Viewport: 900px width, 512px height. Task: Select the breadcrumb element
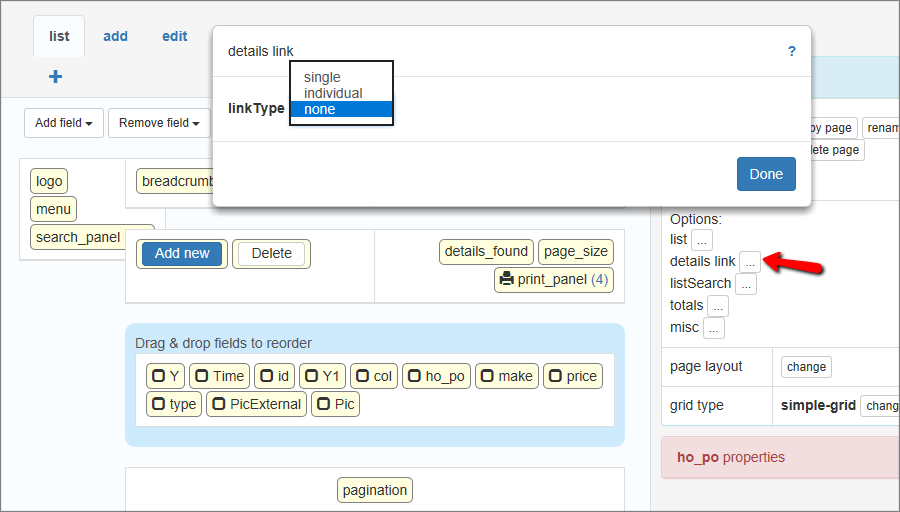click(x=175, y=181)
